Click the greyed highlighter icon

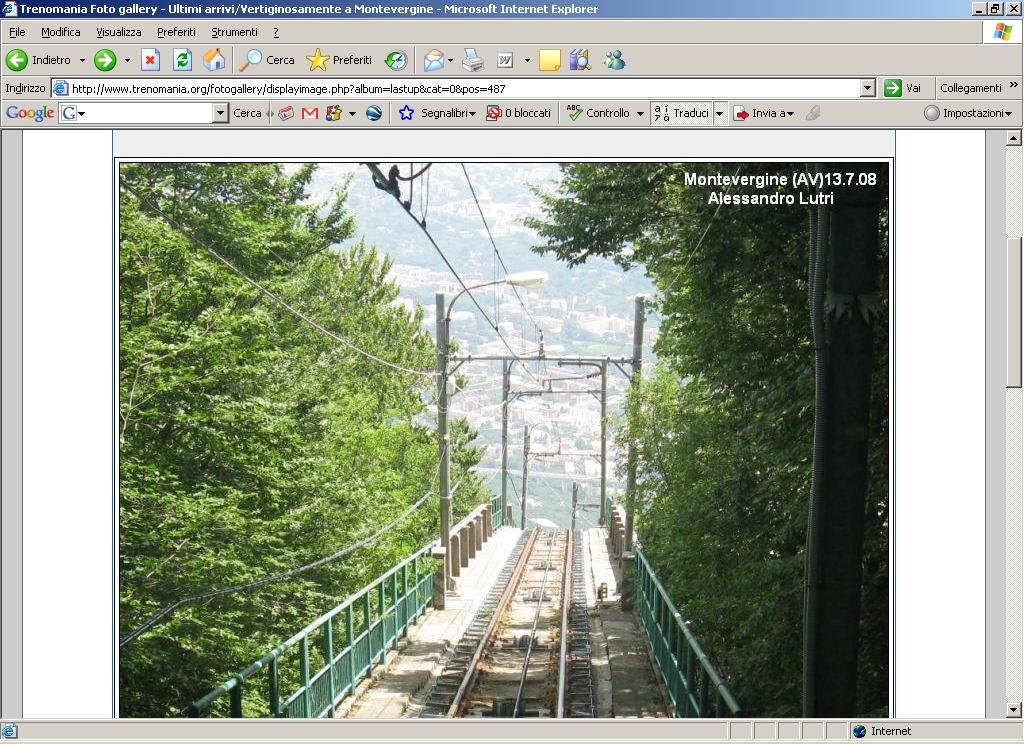click(813, 113)
